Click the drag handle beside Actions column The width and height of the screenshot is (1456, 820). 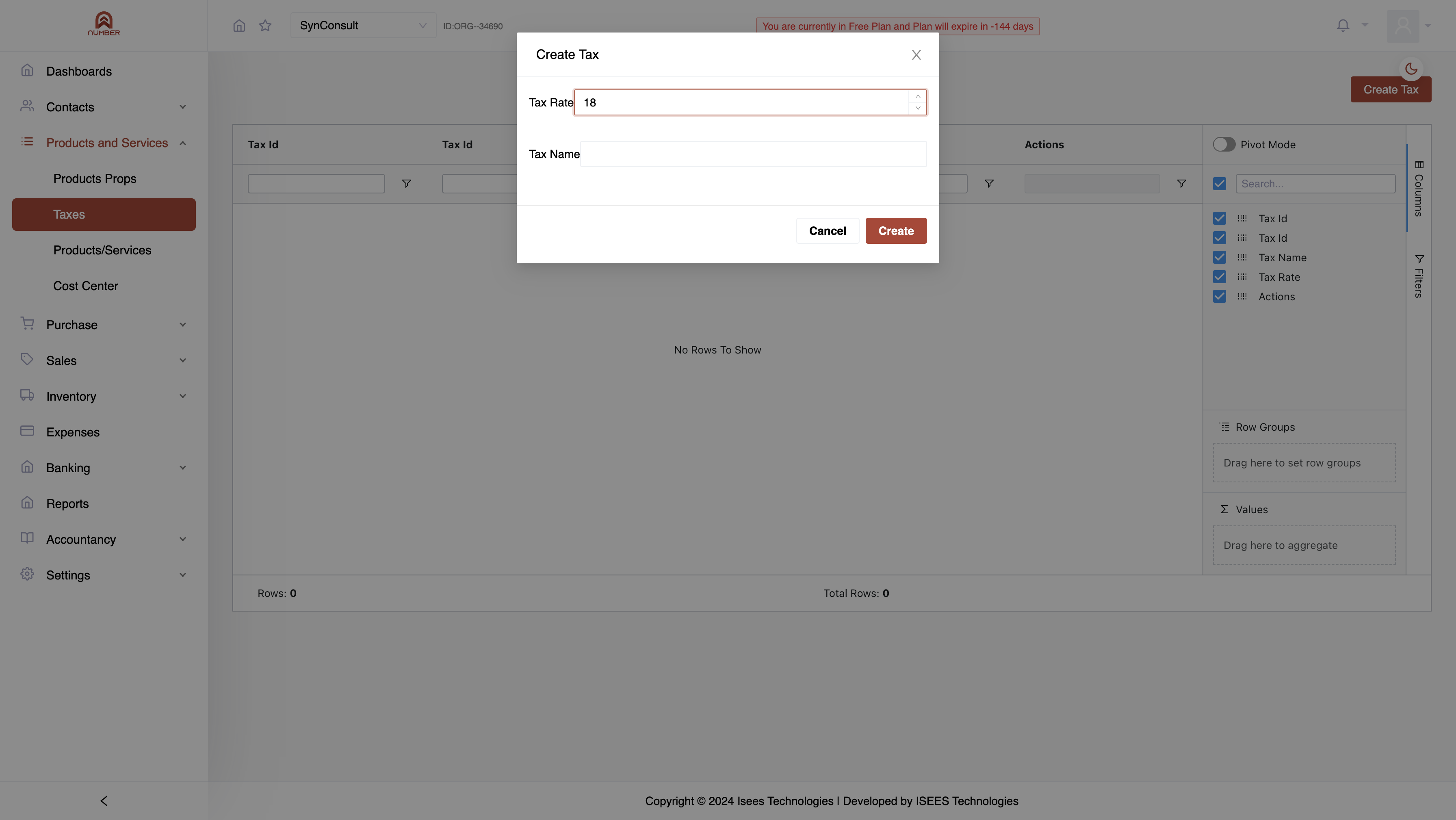[x=1242, y=296]
